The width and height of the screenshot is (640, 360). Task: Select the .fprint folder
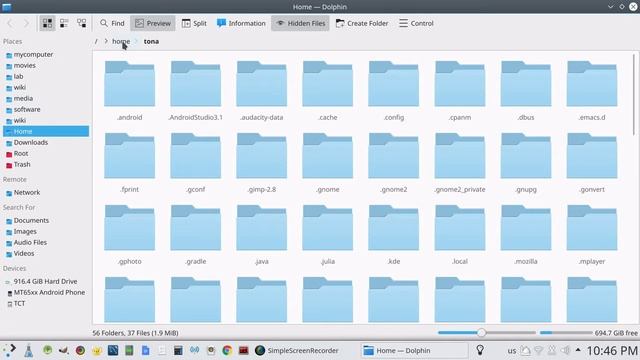pyautogui.click(x=129, y=163)
